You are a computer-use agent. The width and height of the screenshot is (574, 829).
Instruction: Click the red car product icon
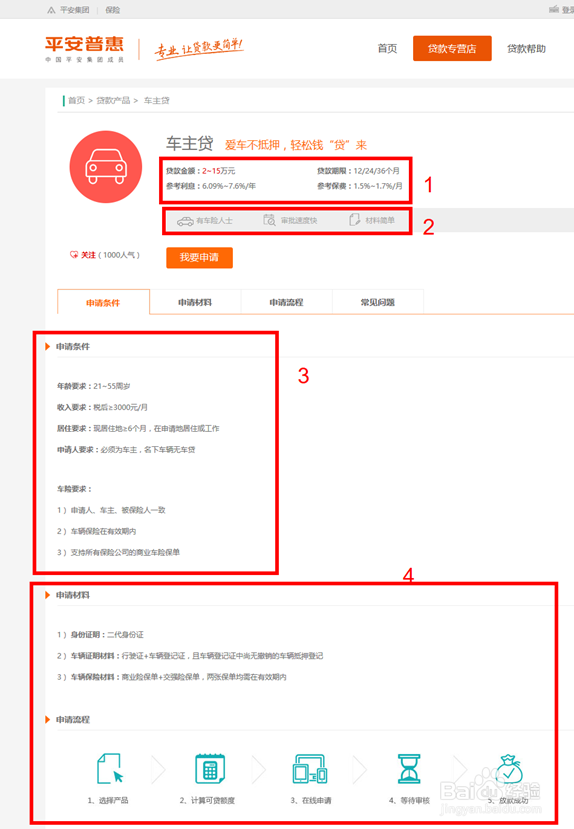click(x=106, y=167)
